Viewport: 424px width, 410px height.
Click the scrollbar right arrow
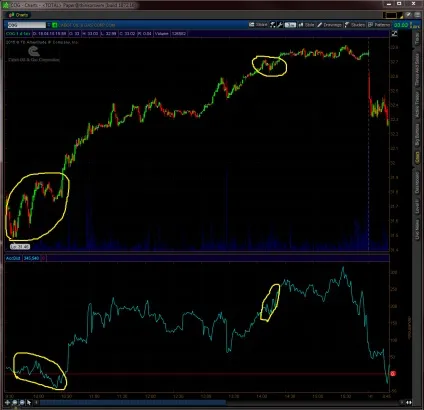coord(402,403)
